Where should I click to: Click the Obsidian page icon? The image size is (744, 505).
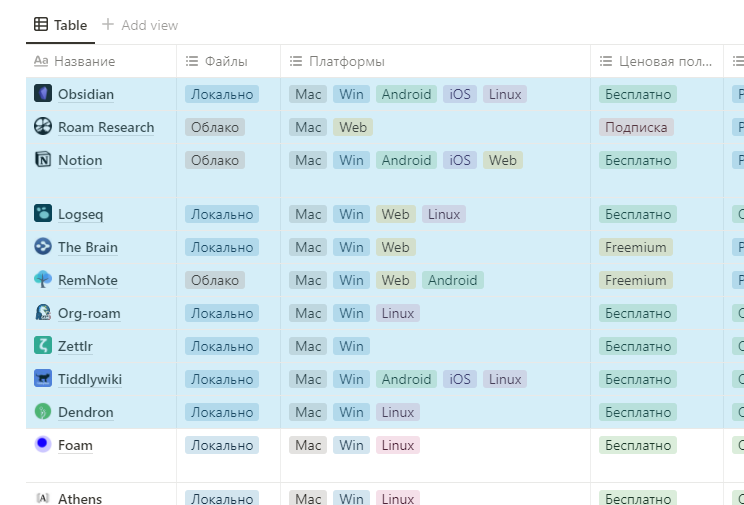(43, 93)
